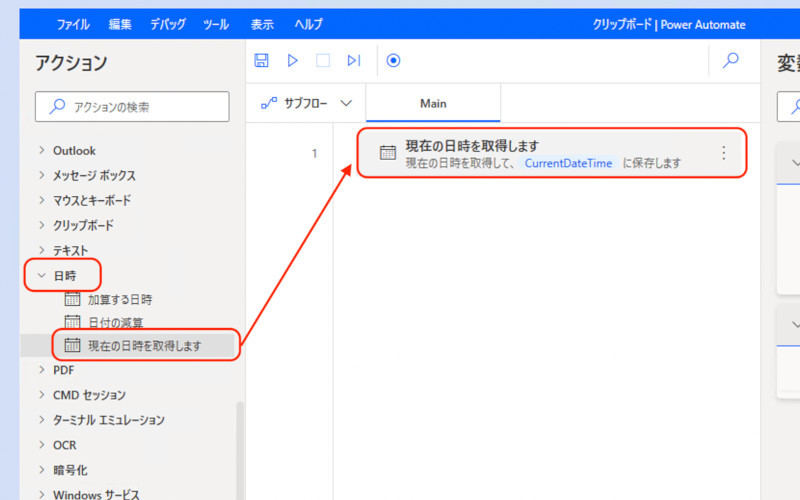Select the 日付の減算 action
Image resolution: width=800 pixels, height=500 pixels.
click(116, 322)
